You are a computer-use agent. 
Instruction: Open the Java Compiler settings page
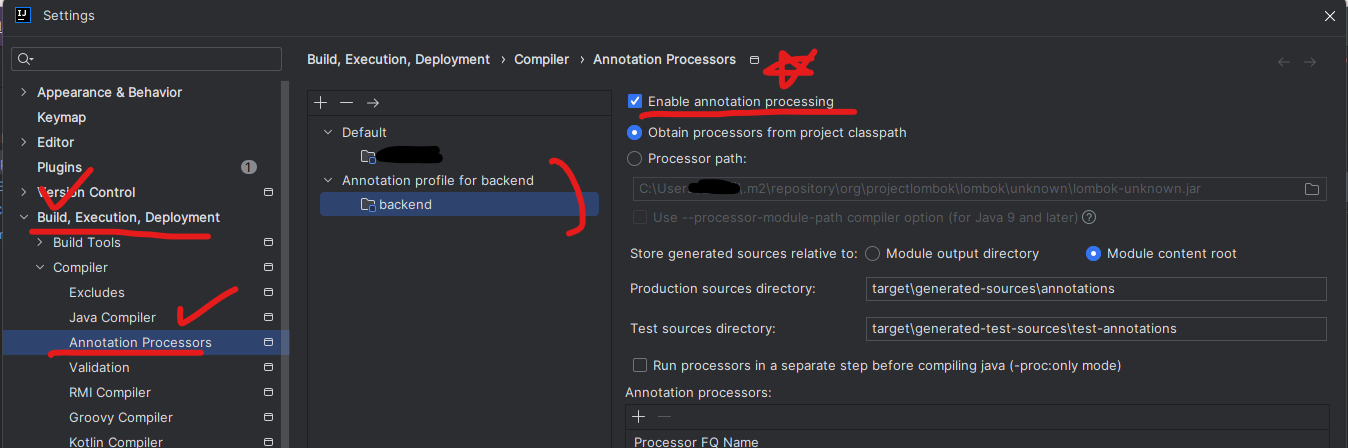(112, 317)
